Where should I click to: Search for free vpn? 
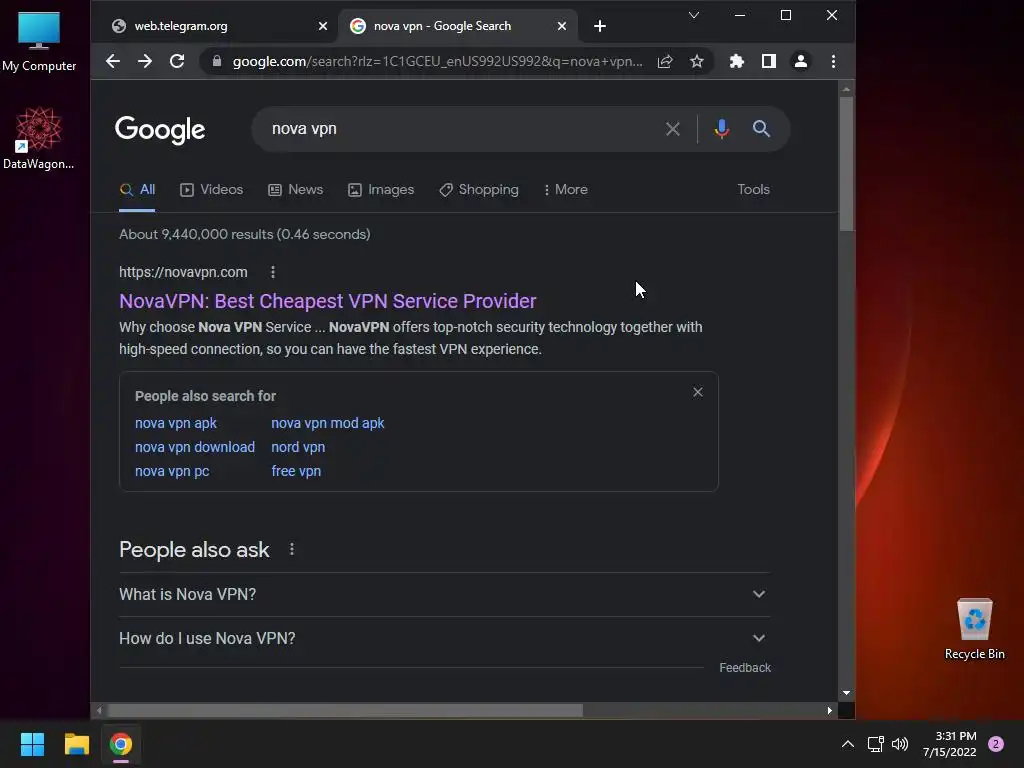(296, 472)
